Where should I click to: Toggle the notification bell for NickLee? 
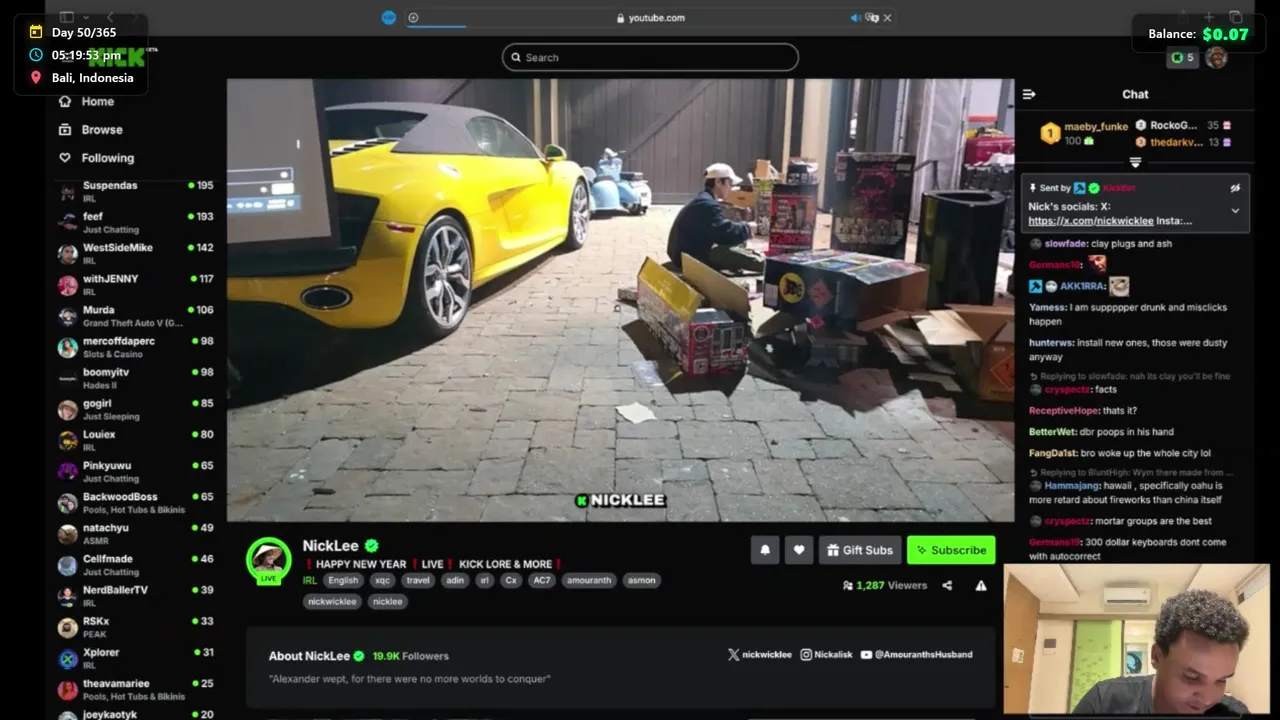765,550
